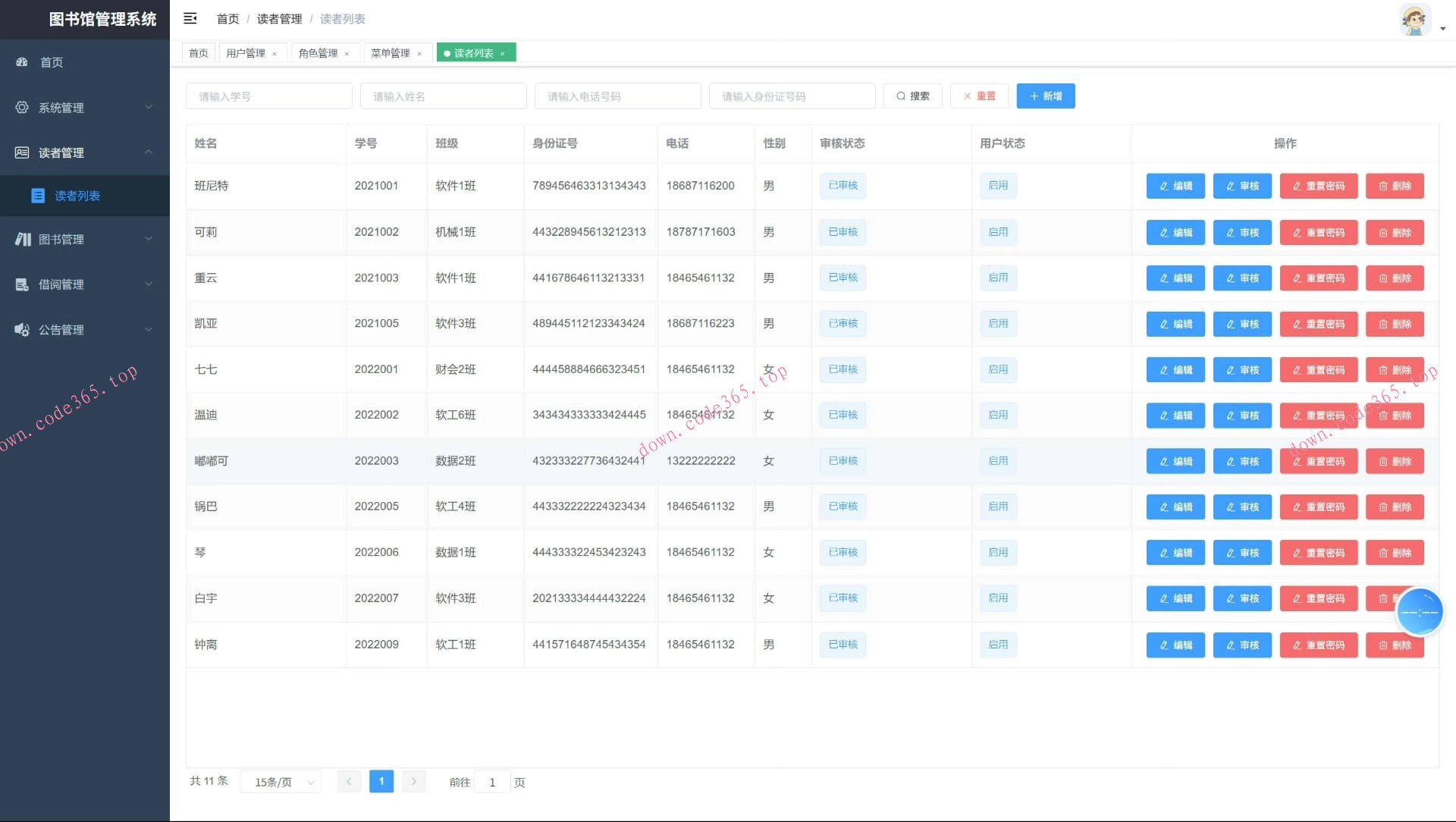The width and height of the screenshot is (1456, 822).
Task: Click the 搜索 search button
Action: pyautogui.click(x=912, y=96)
